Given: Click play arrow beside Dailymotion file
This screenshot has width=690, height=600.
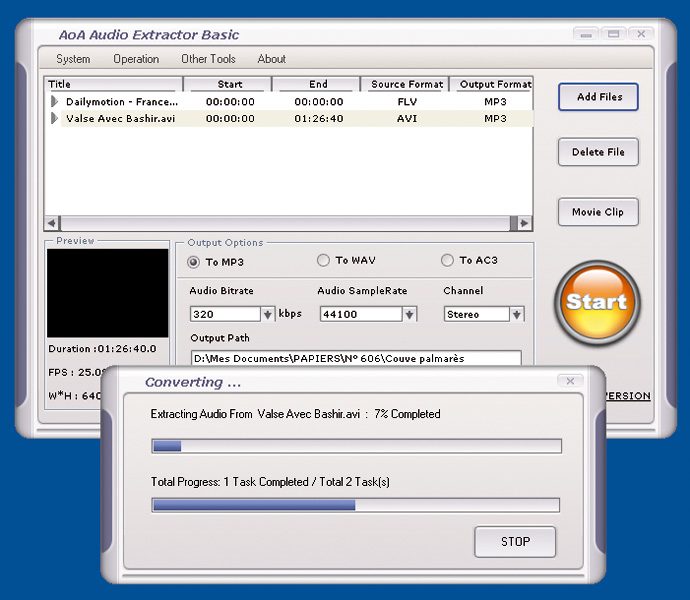Looking at the screenshot, I should [x=55, y=101].
